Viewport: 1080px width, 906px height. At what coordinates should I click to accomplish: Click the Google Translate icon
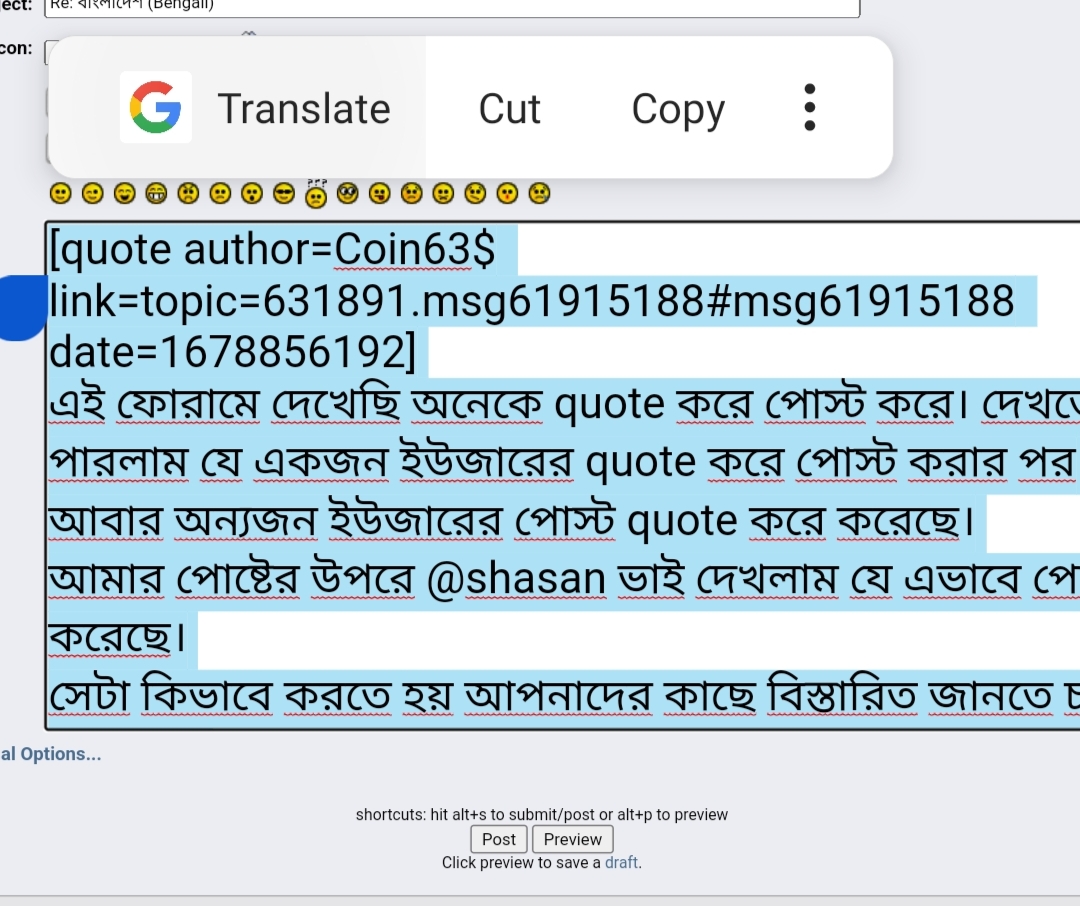[x=156, y=107]
